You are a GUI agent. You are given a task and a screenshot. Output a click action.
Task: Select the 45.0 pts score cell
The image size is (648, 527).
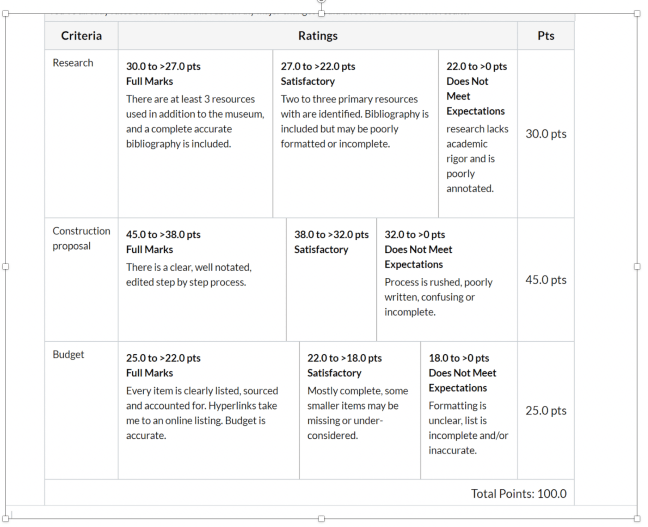click(545, 280)
